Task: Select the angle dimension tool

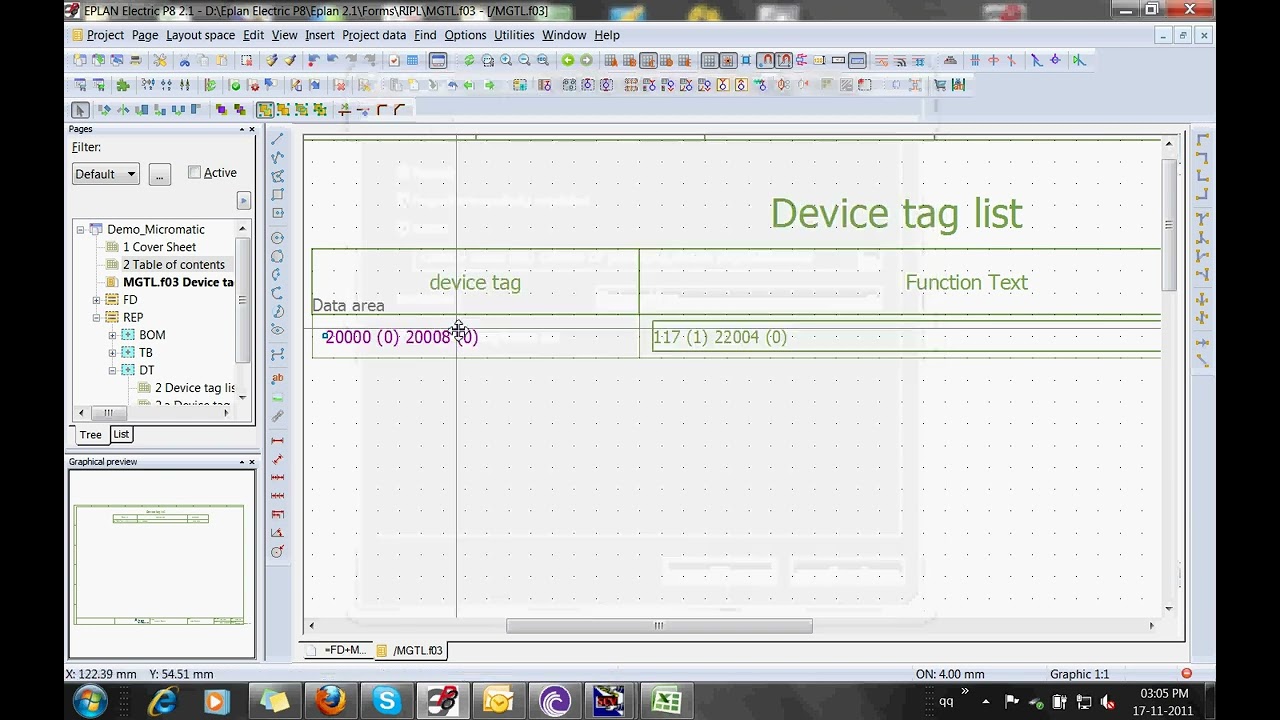Action: [x=278, y=532]
